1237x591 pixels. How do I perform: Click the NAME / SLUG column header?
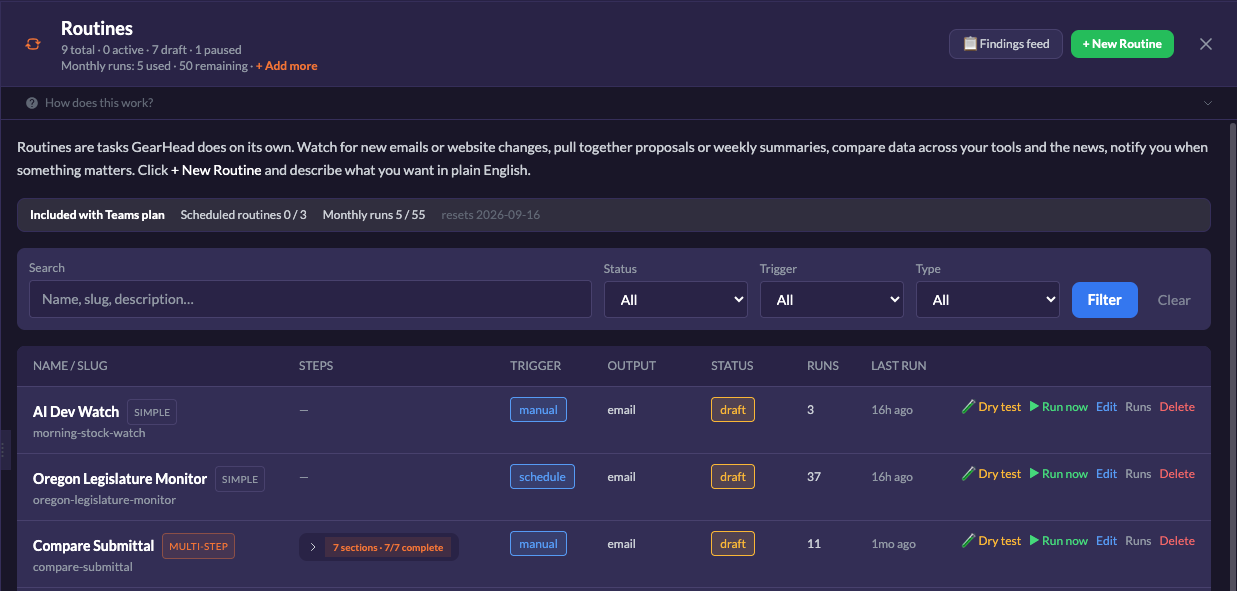point(69,366)
